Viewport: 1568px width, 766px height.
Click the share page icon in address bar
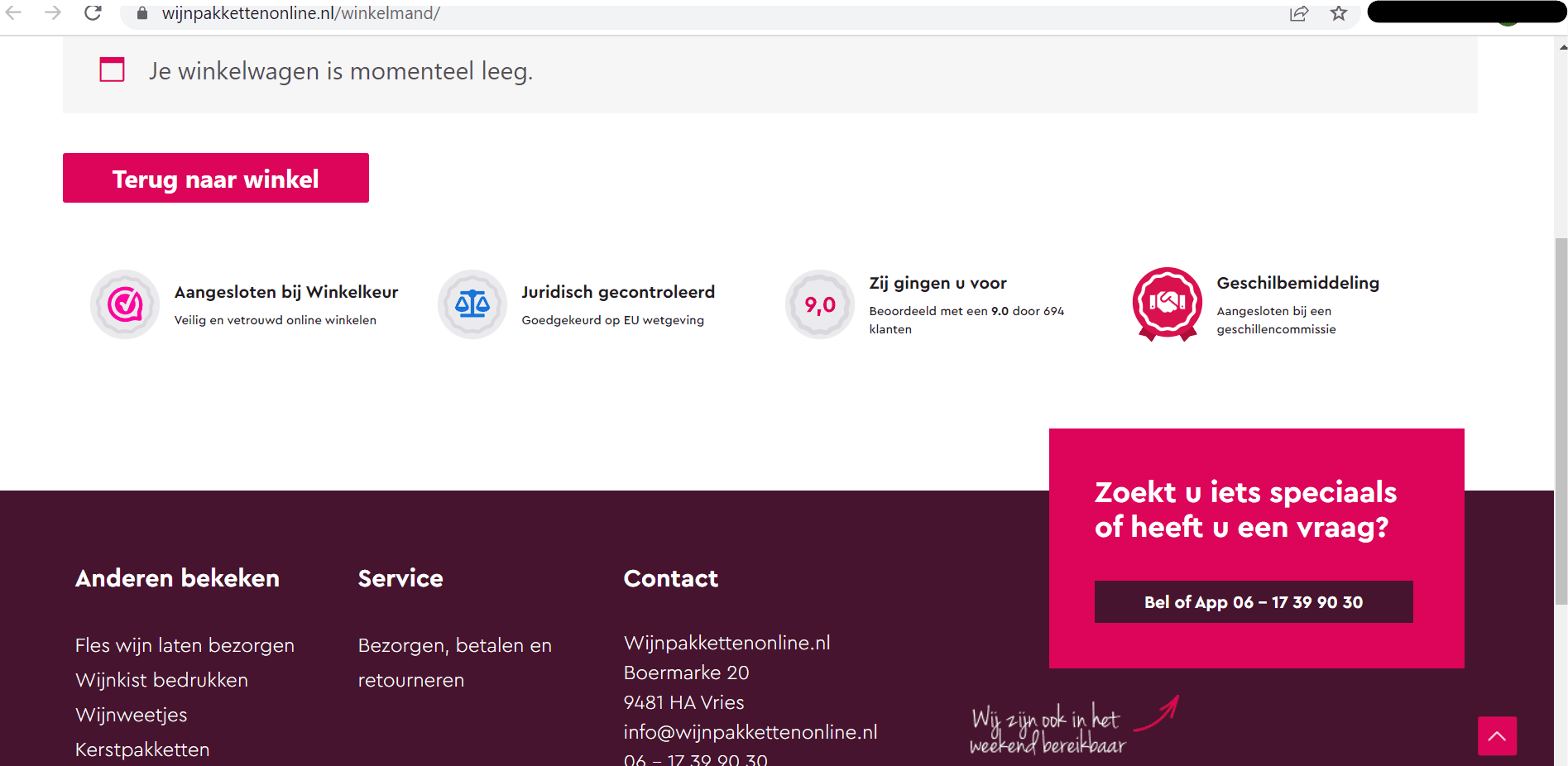[x=1298, y=13]
